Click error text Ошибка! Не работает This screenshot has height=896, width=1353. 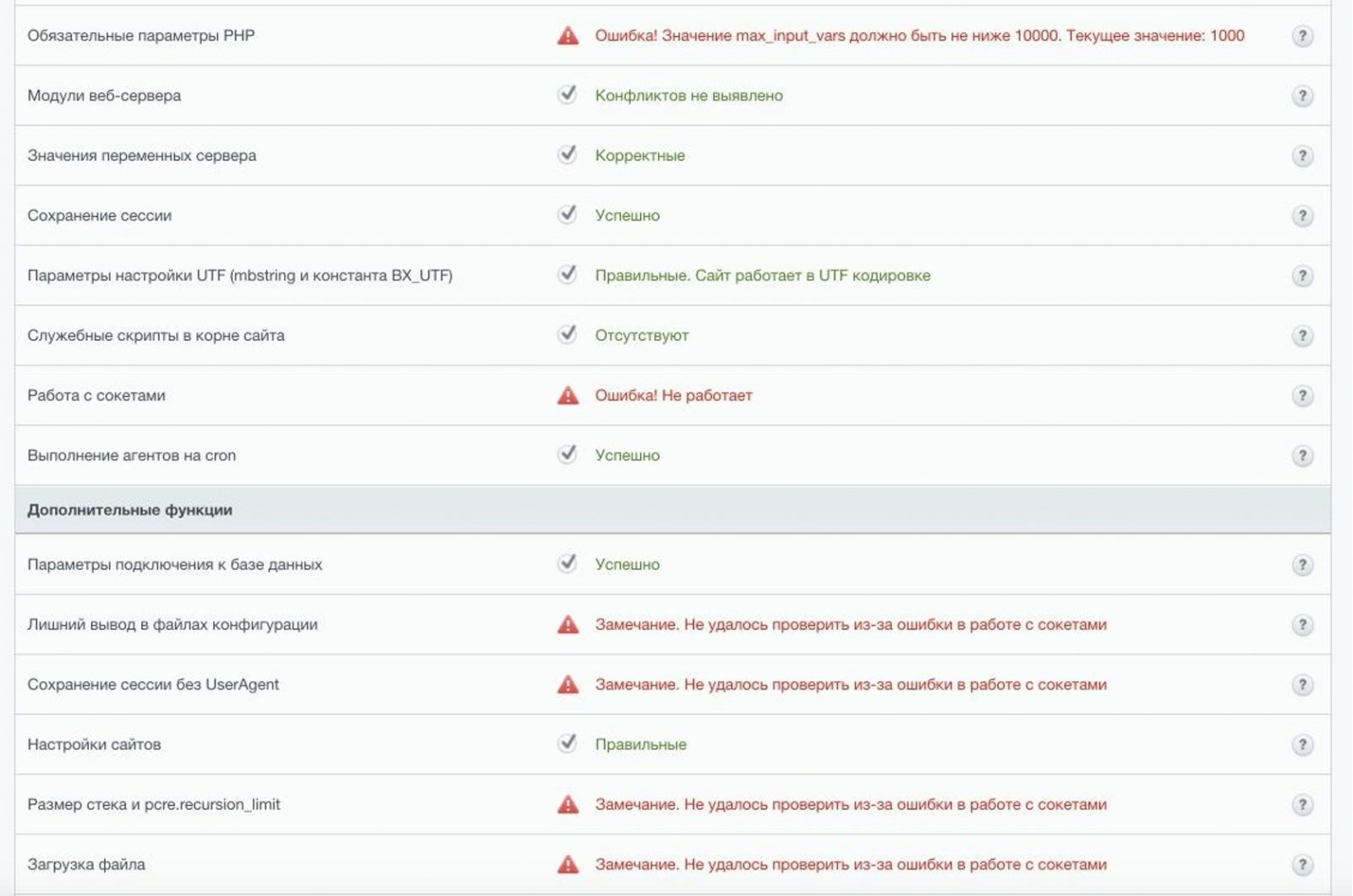point(673,396)
